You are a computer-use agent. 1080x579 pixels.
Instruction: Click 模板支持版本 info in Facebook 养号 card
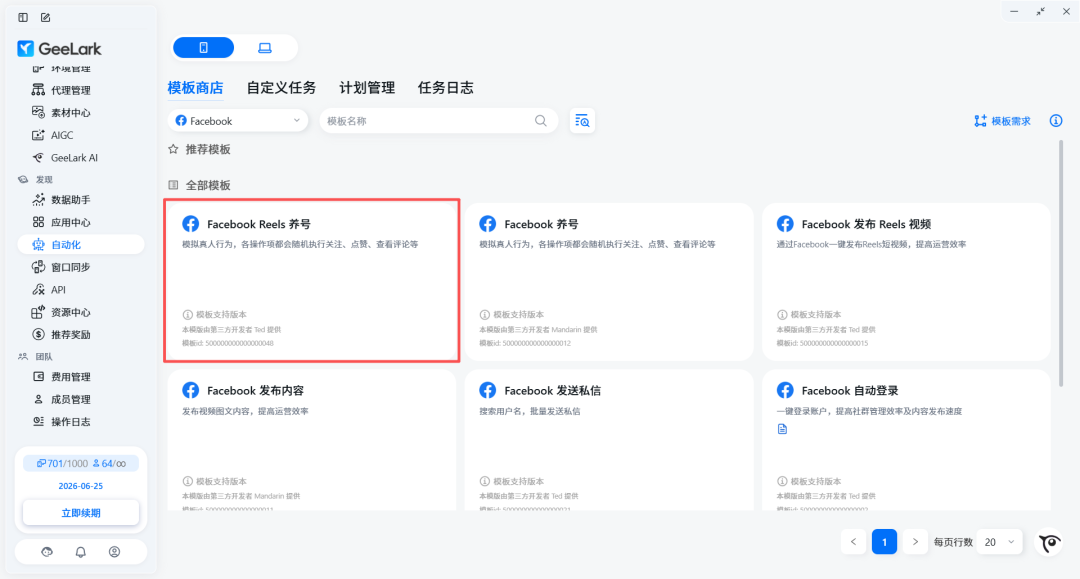point(512,315)
